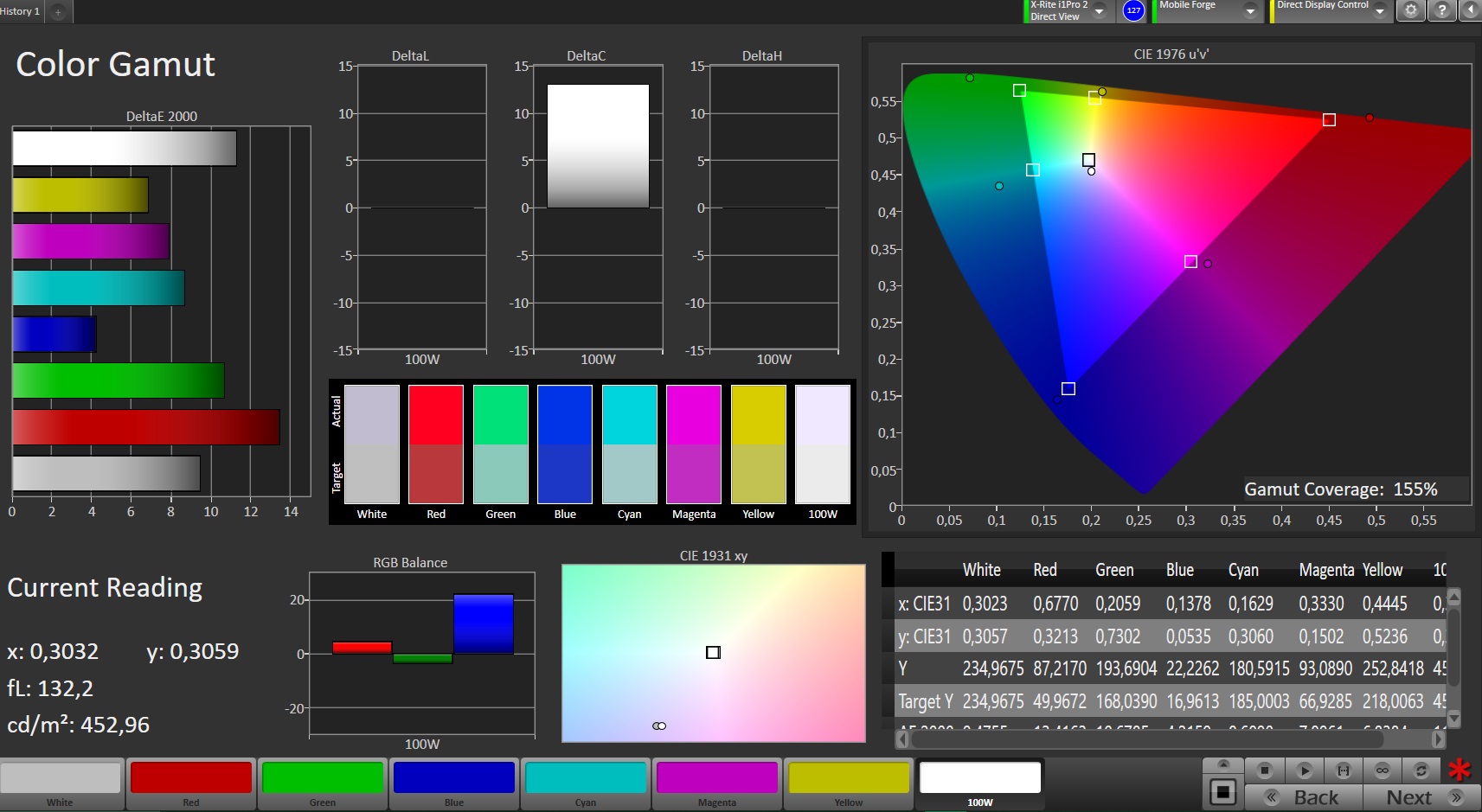Screen dimensions: 1482x812
Task: Click the magenta target square in CIE 1976 chart
Action: click(x=1190, y=261)
